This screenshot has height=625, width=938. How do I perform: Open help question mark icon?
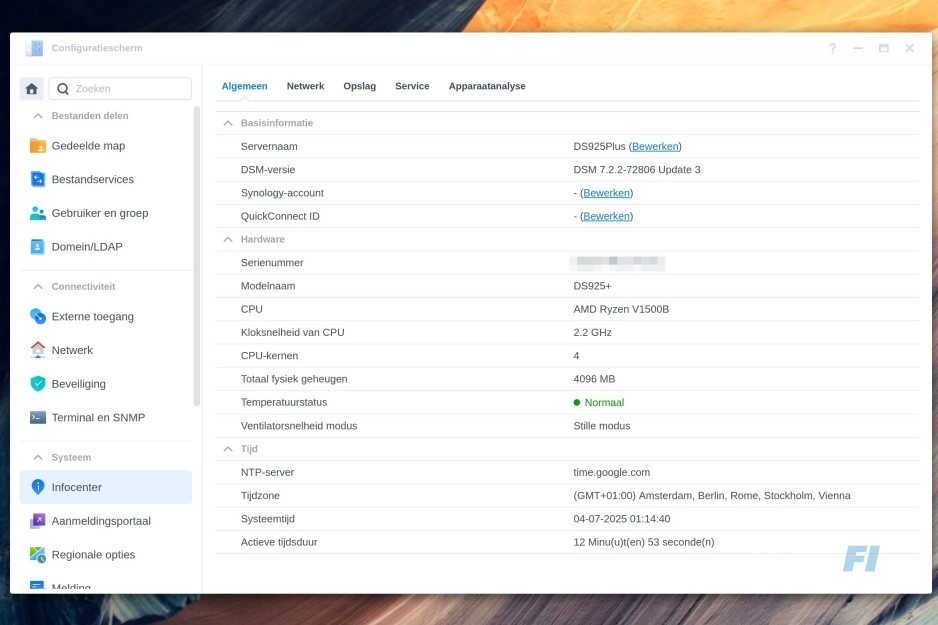(832, 48)
